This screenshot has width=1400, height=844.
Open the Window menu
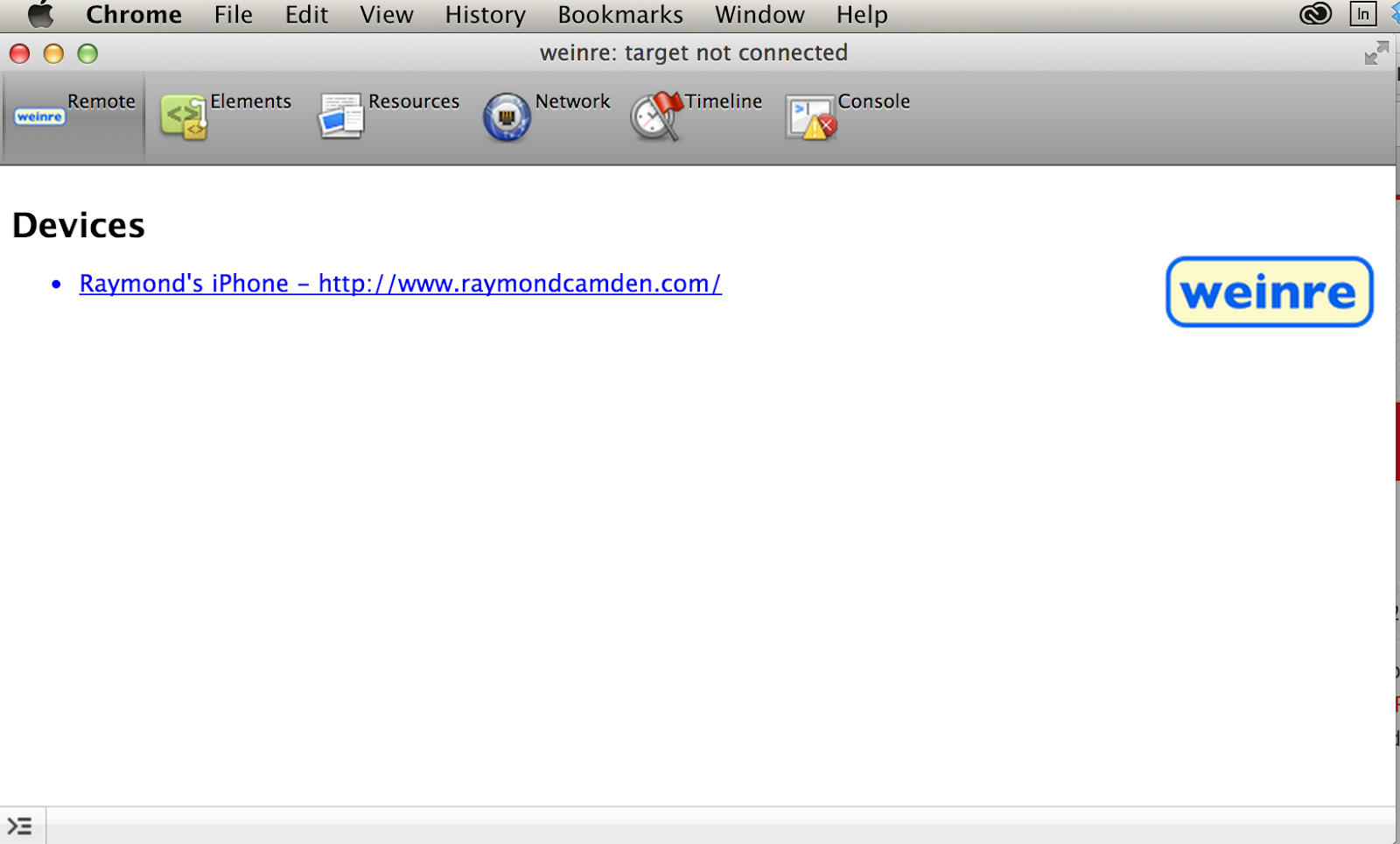(x=759, y=15)
